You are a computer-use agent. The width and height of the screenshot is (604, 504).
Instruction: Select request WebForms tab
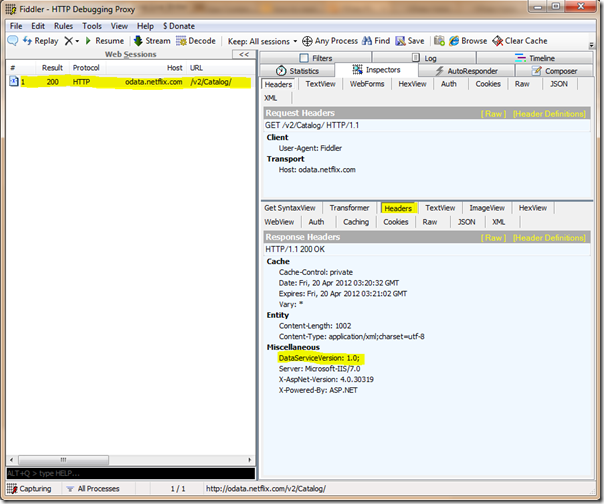tap(367, 84)
